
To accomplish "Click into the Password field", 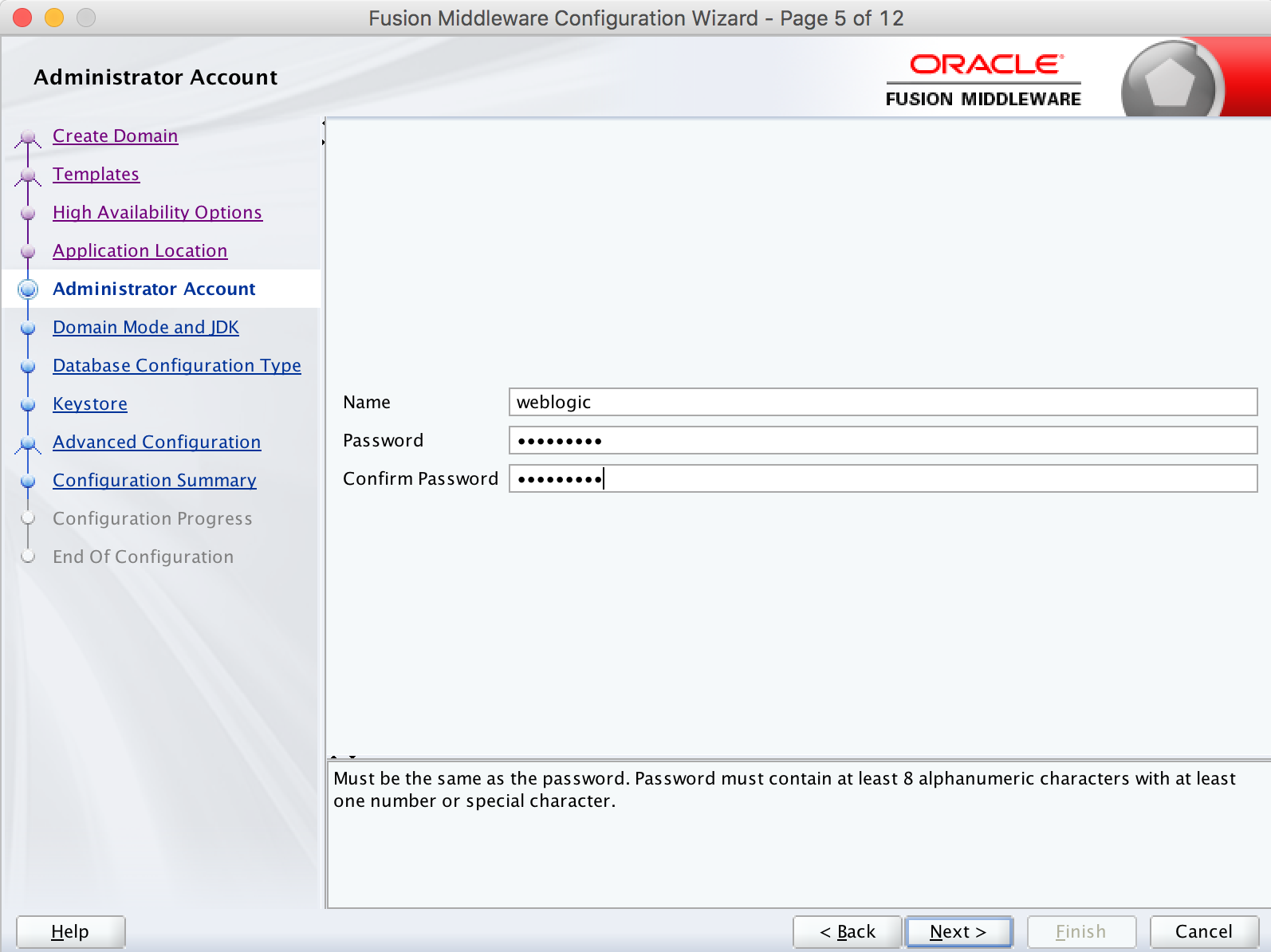I will 883,440.
